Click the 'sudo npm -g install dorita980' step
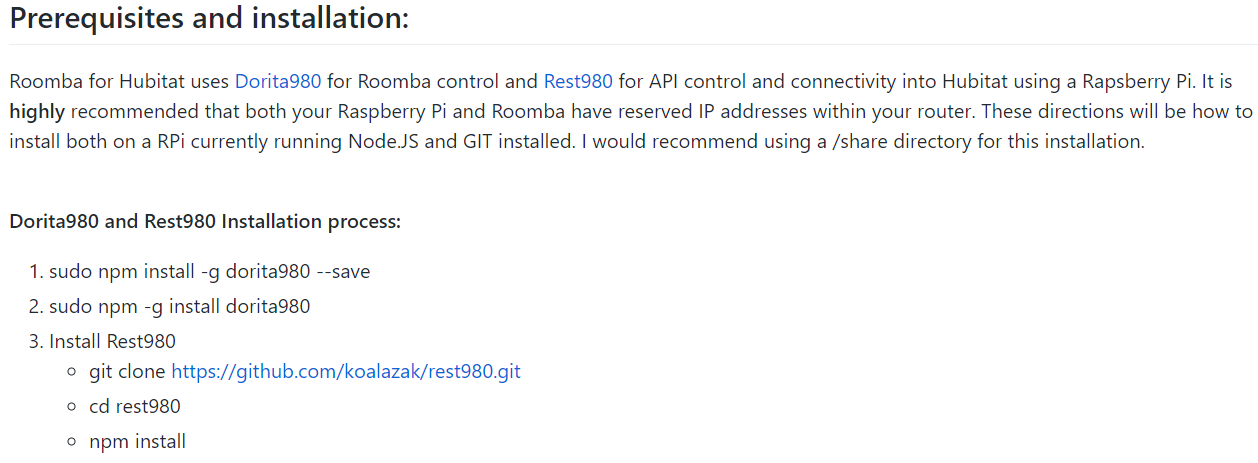The width and height of the screenshot is (1258, 463). click(x=180, y=306)
